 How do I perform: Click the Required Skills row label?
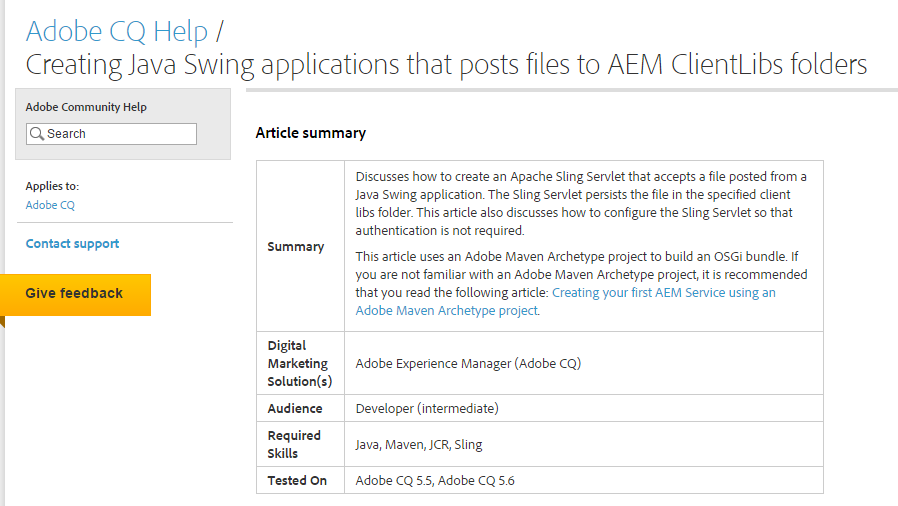tap(294, 444)
